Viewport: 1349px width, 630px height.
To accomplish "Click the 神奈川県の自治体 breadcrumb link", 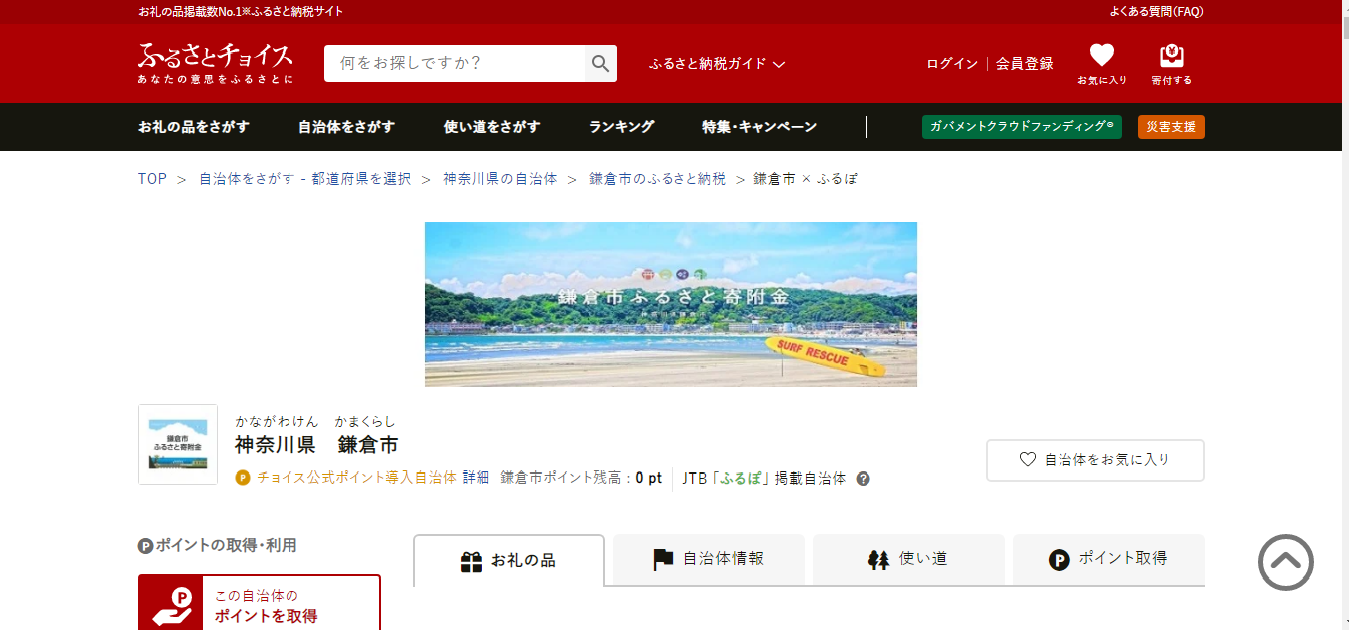I will (x=500, y=179).
